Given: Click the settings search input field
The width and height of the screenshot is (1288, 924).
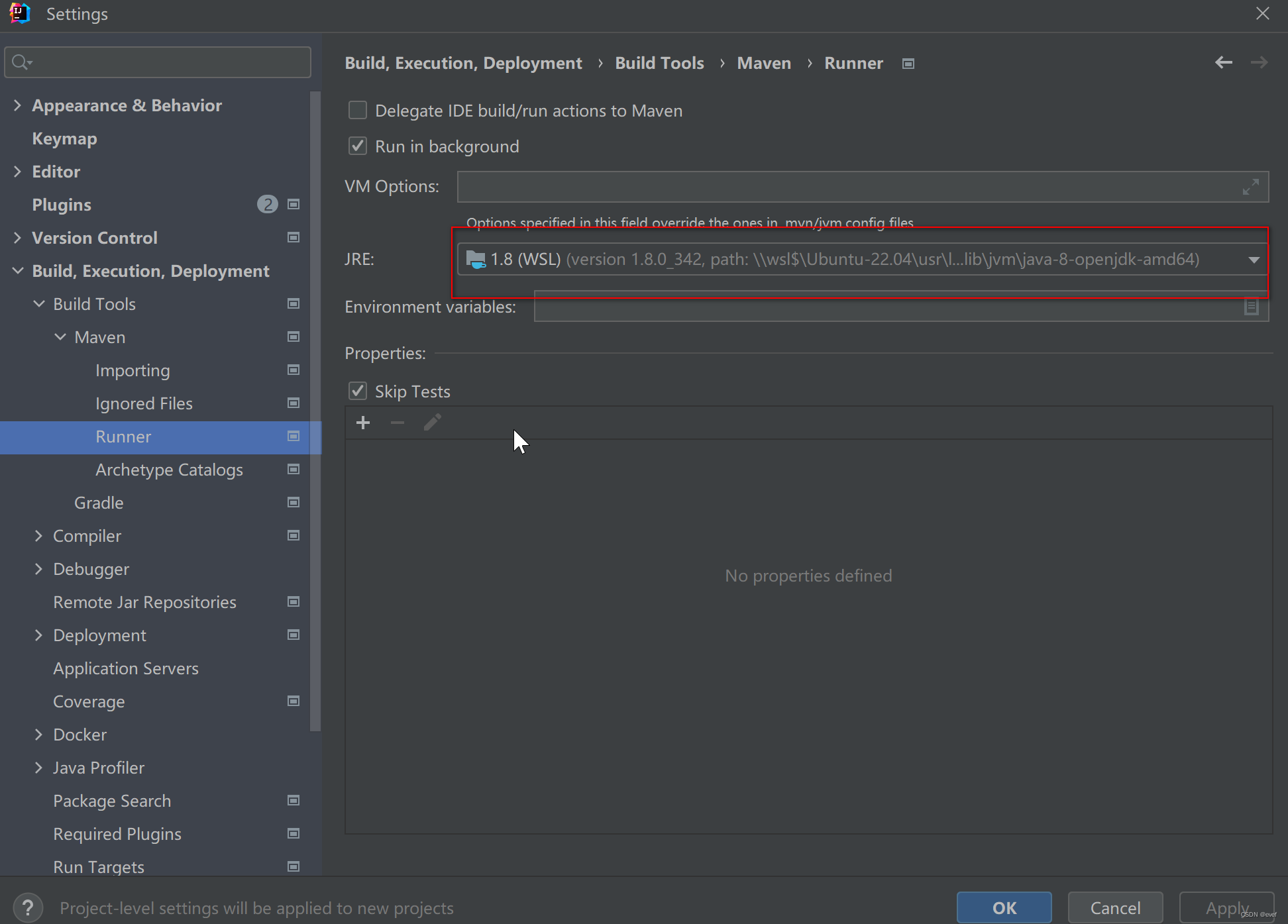Looking at the screenshot, I should 158,62.
